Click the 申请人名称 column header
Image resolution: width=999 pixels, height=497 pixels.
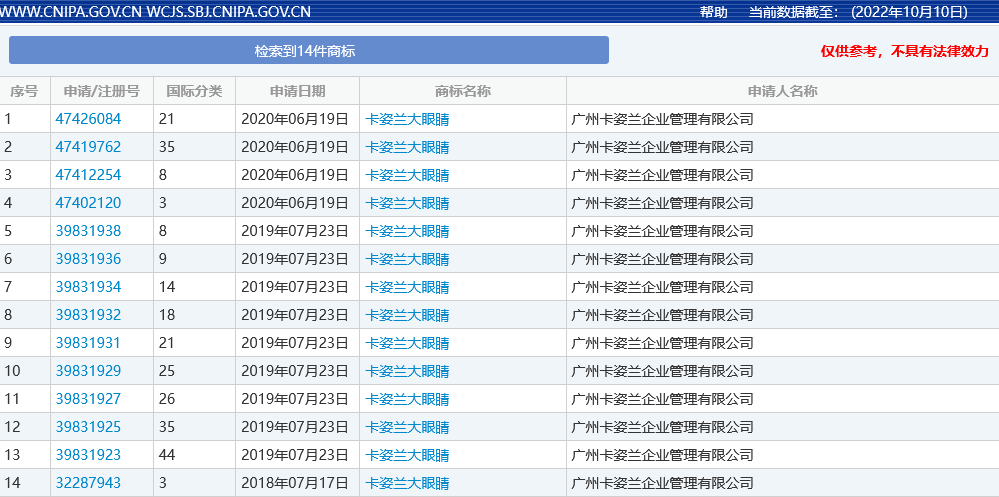click(782, 91)
